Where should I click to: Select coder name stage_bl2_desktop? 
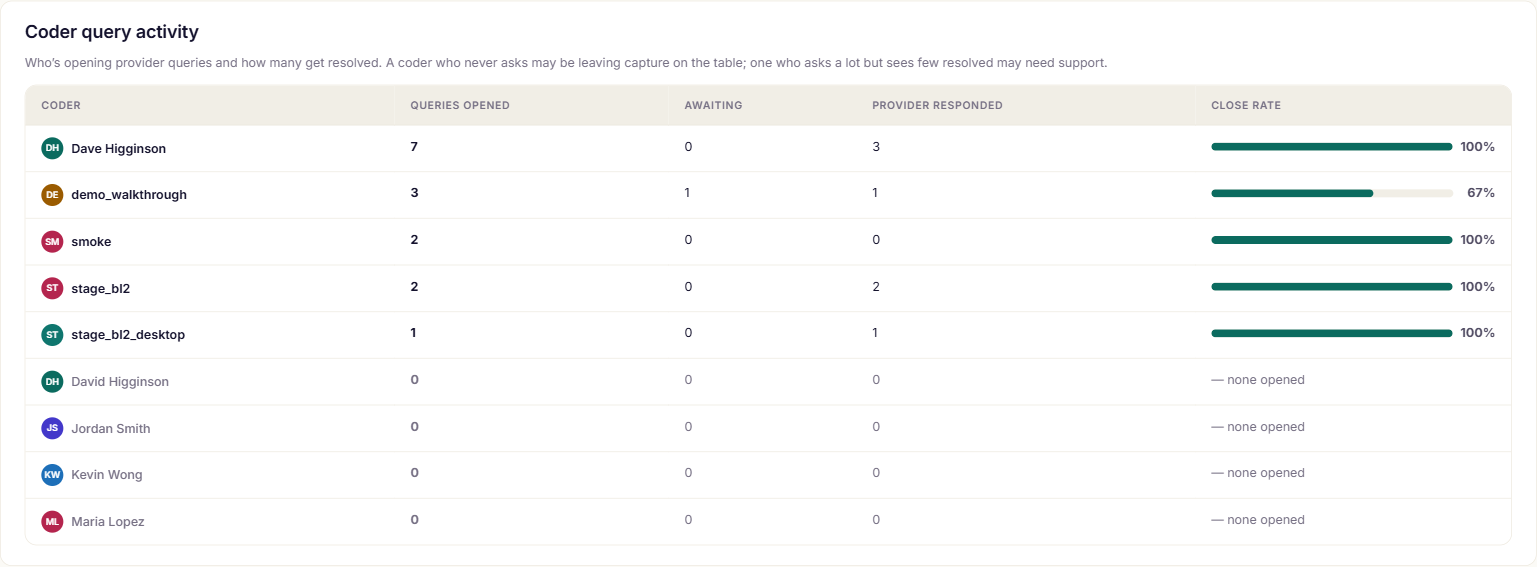click(x=128, y=335)
